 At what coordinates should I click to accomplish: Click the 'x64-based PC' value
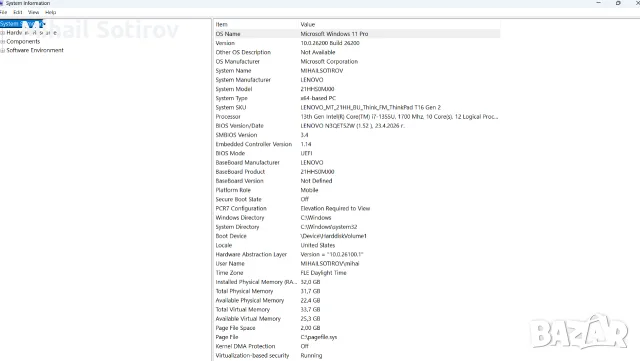coord(318,98)
